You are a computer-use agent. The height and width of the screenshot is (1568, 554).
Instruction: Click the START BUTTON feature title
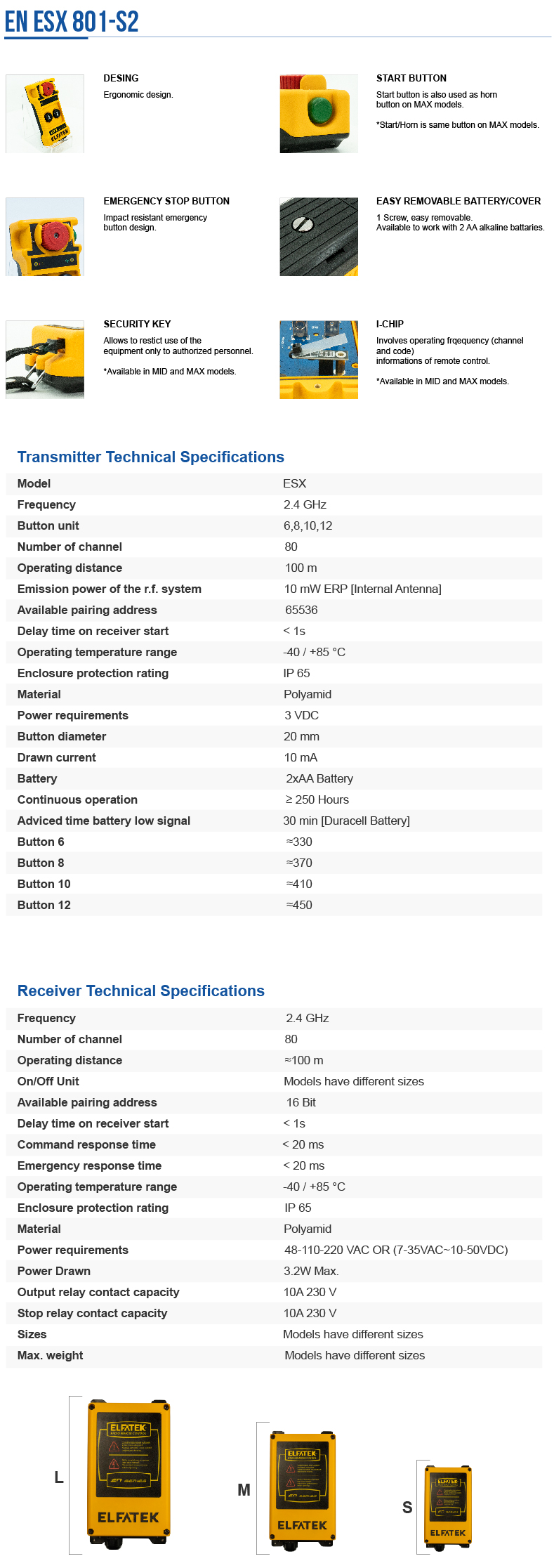[411, 78]
